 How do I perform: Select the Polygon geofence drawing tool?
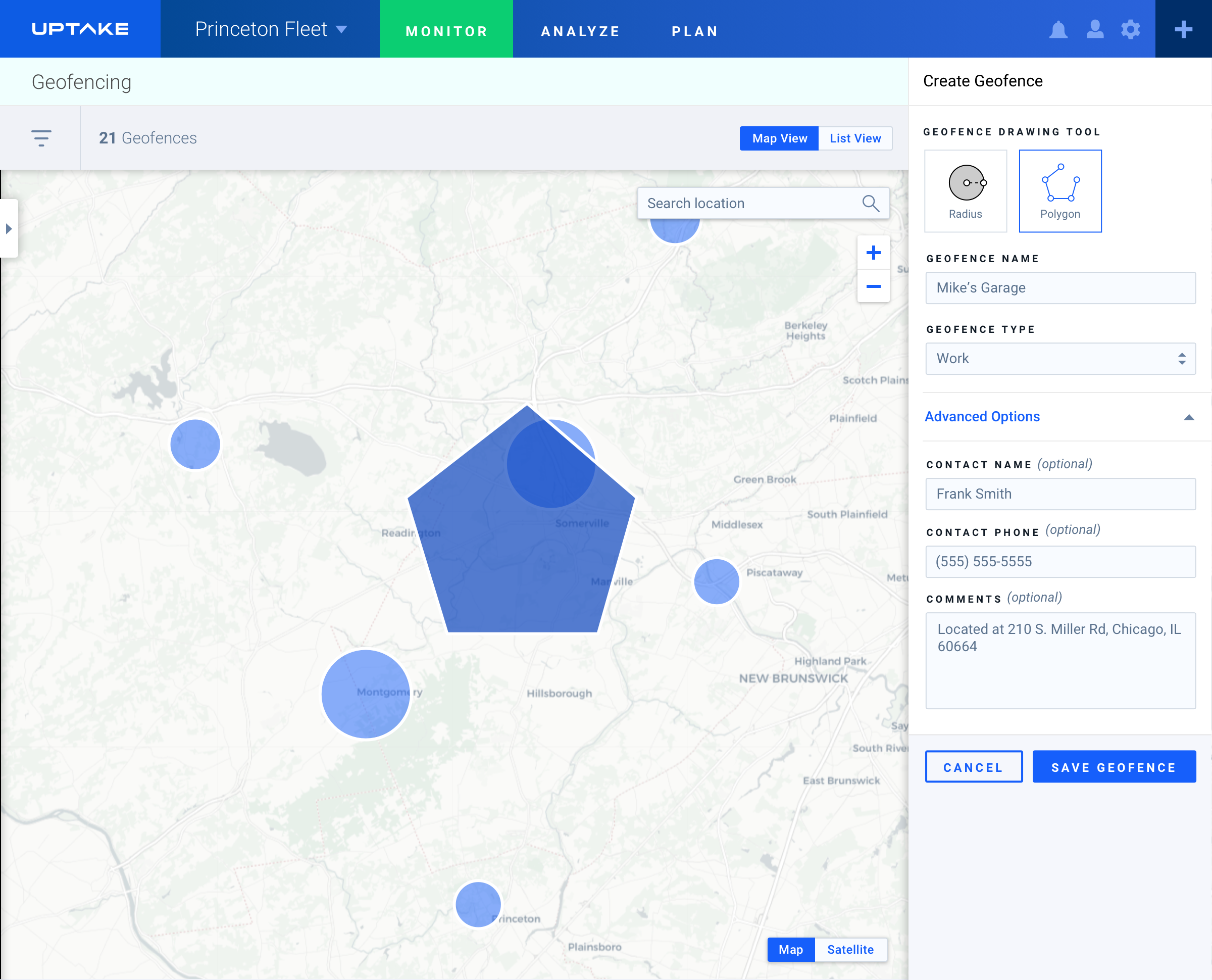(x=1059, y=191)
